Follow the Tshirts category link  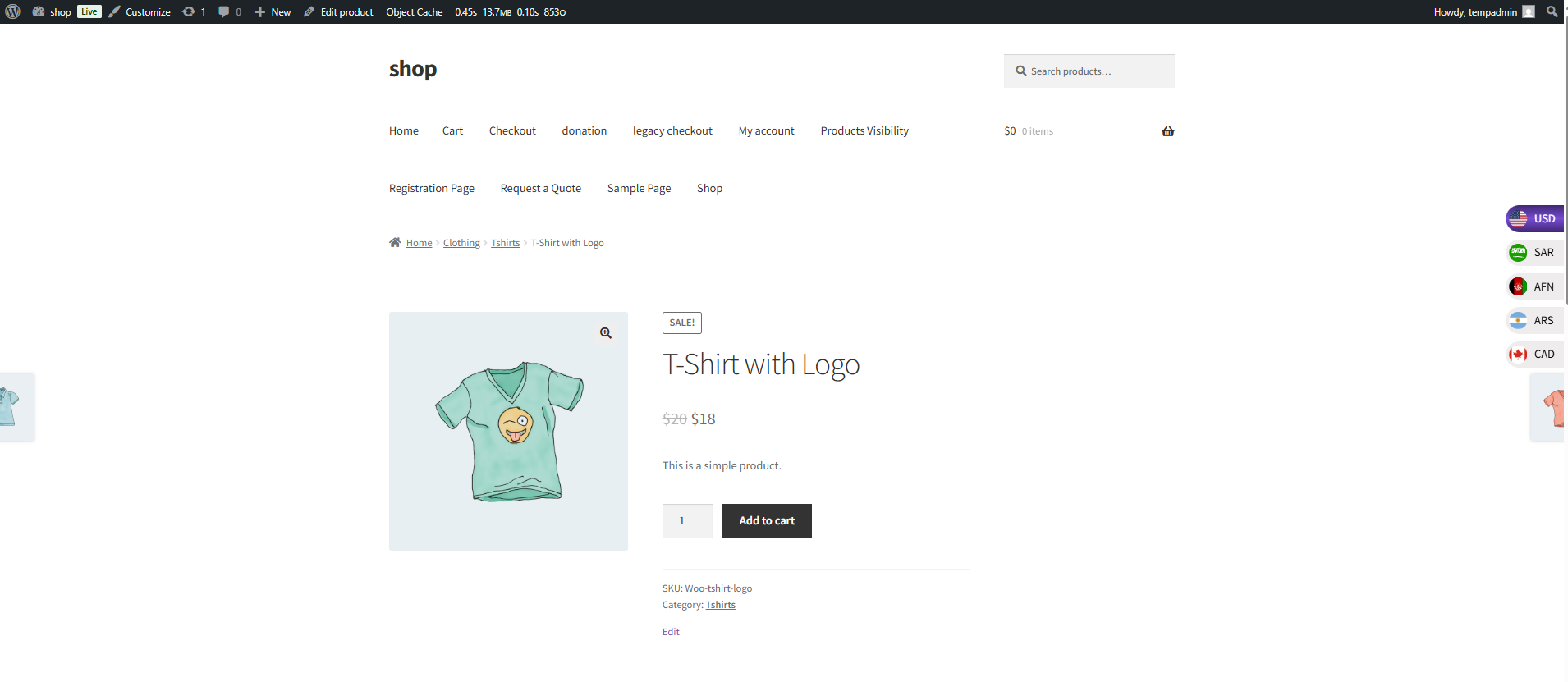coord(720,605)
